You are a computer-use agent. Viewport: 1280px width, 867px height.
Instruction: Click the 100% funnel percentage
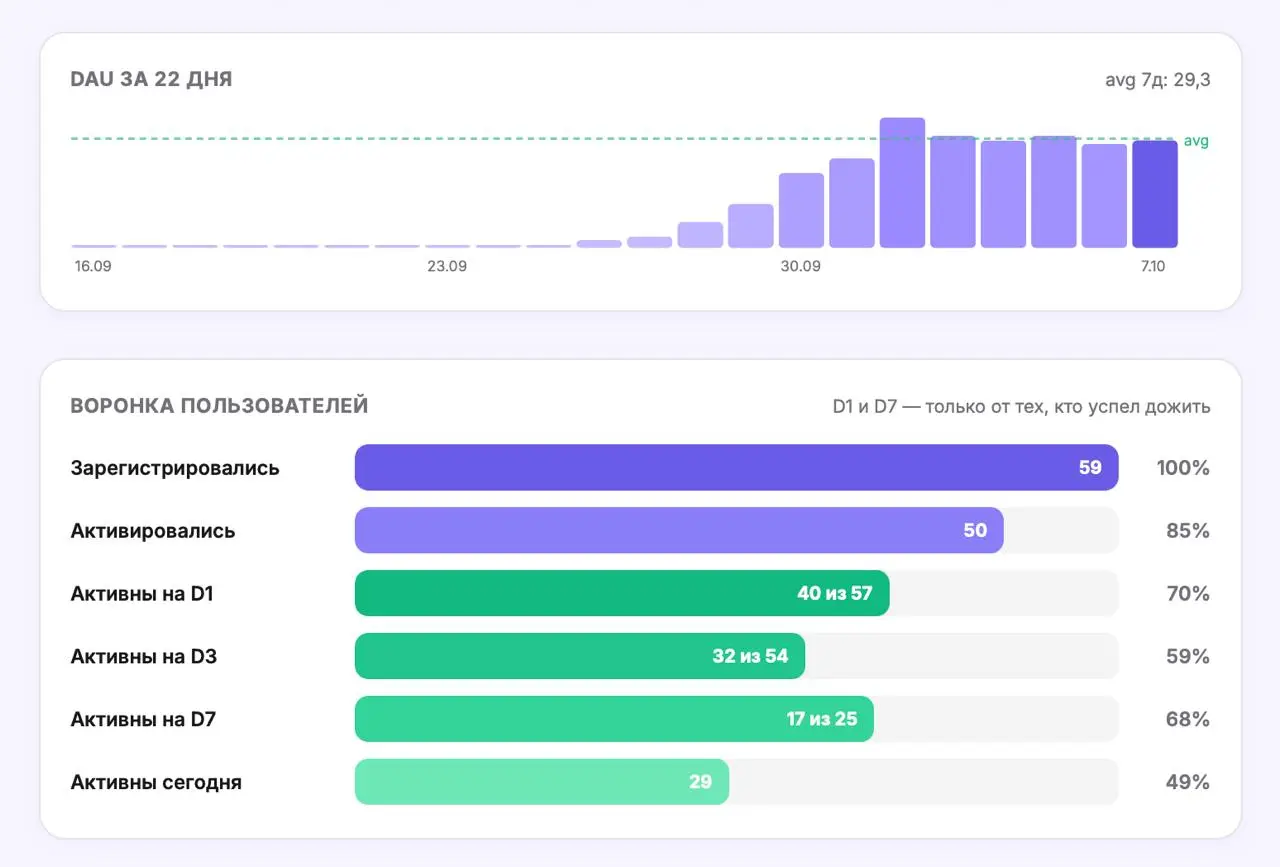pos(1183,468)
